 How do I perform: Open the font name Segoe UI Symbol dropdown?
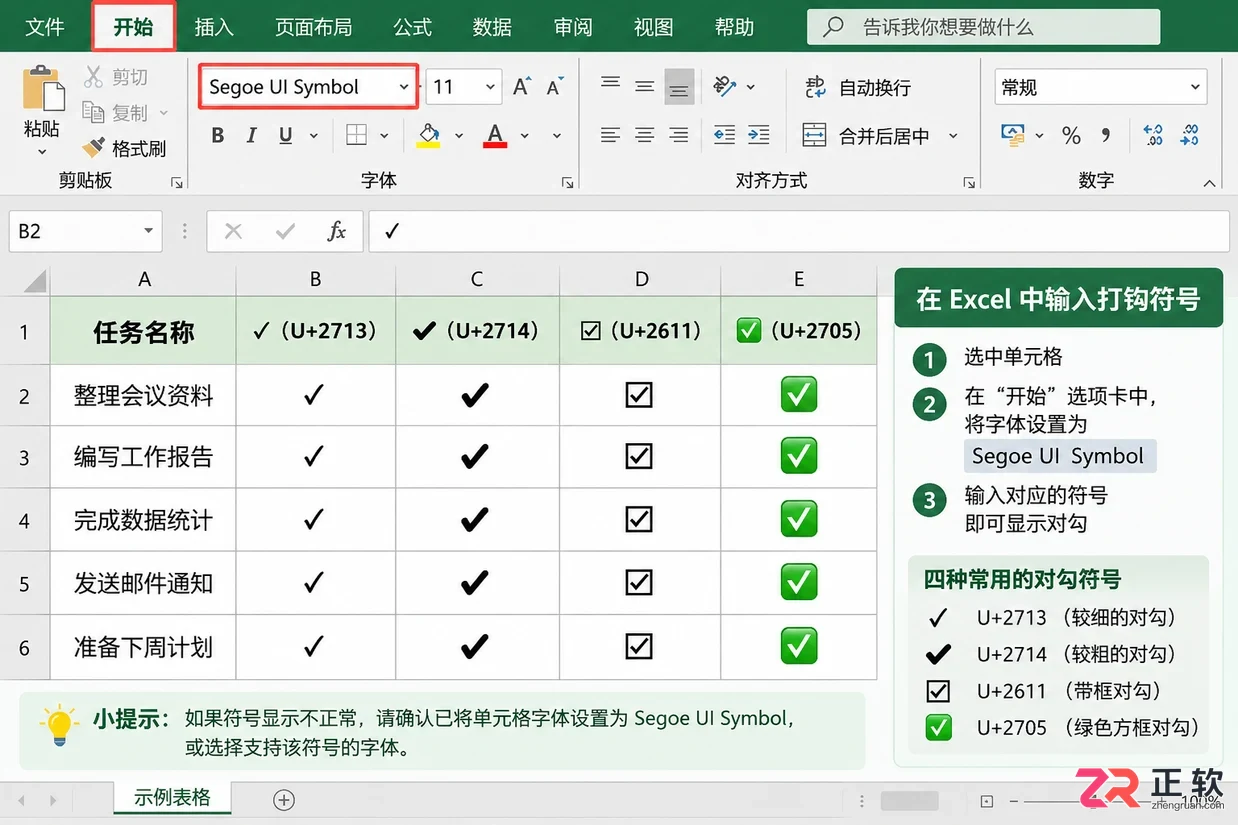click(404, 87)
